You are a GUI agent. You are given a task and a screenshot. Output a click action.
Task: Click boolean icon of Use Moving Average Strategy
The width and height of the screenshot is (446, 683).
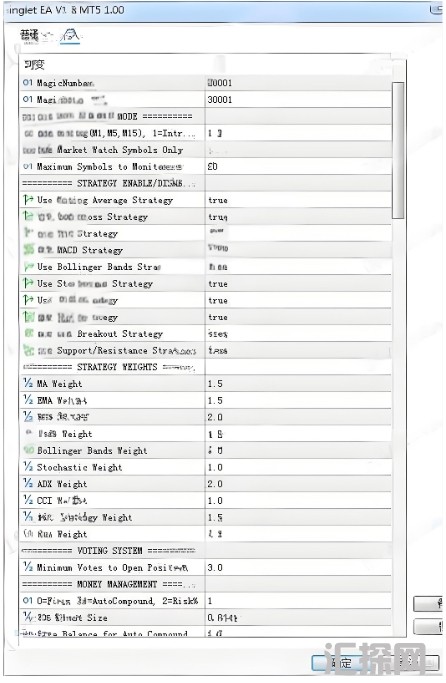point(28,199)
